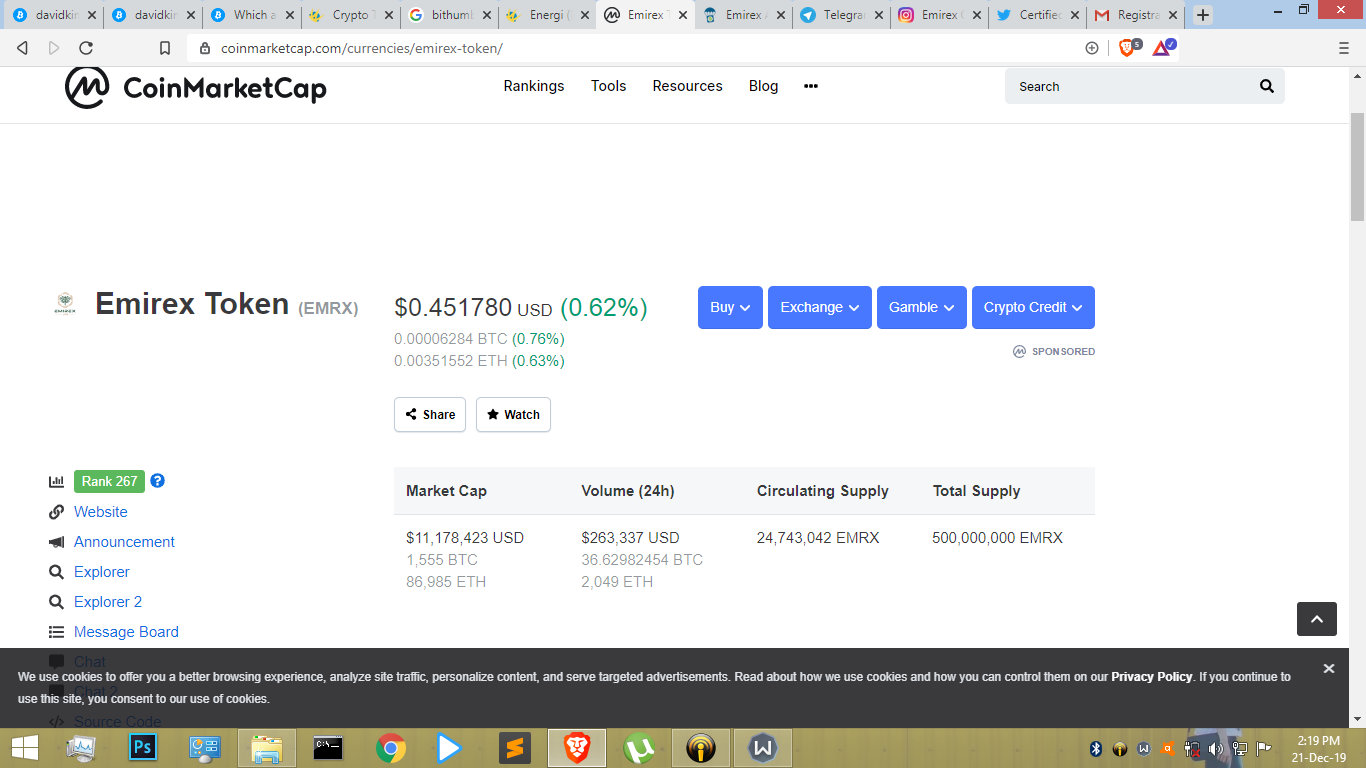Go back with the browser back arrow

[x=23, y=48]
